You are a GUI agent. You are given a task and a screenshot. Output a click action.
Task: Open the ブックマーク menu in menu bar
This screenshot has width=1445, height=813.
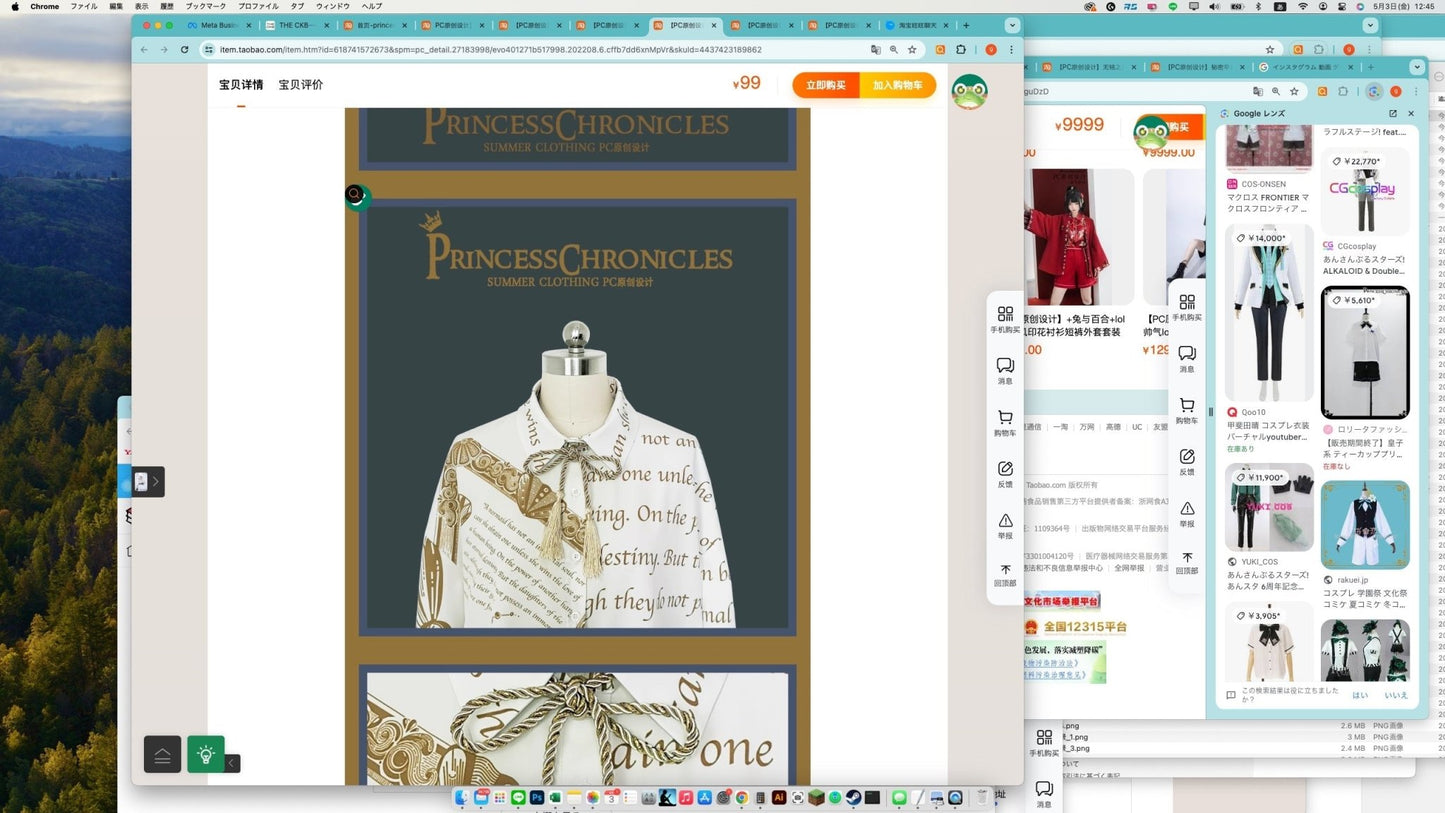coord(206,6)
